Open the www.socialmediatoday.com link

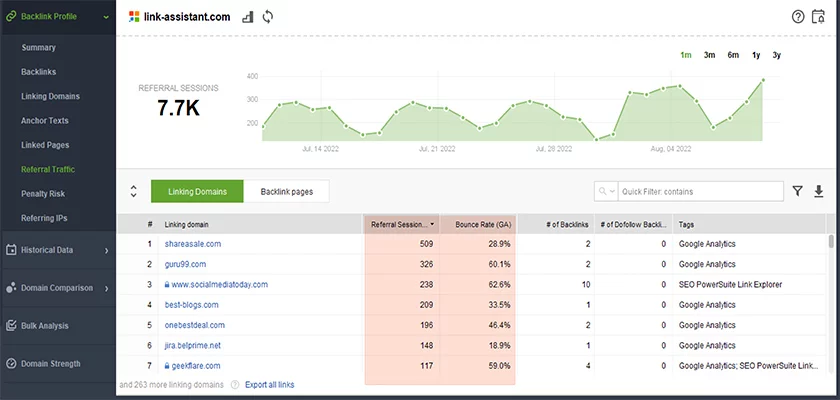(220, 285)
